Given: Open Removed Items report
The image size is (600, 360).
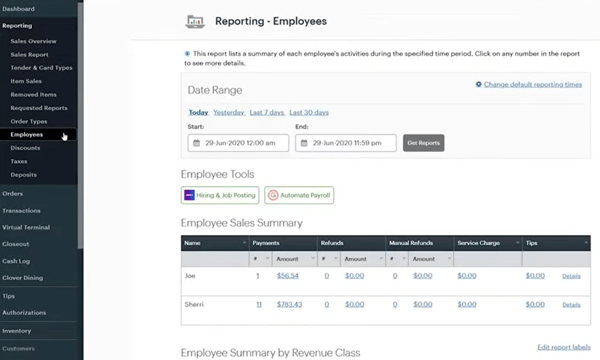Looking at the screenshot, I should pos(33,94).
